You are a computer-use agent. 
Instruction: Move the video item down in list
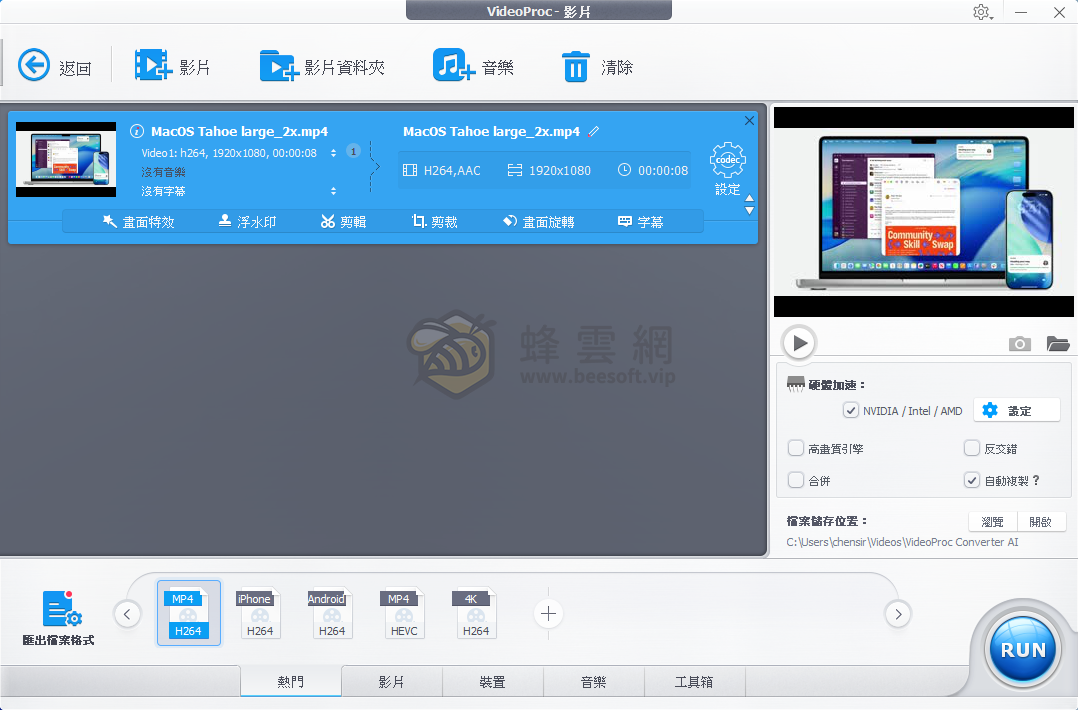pyautogui.click(x=749, y=210)
